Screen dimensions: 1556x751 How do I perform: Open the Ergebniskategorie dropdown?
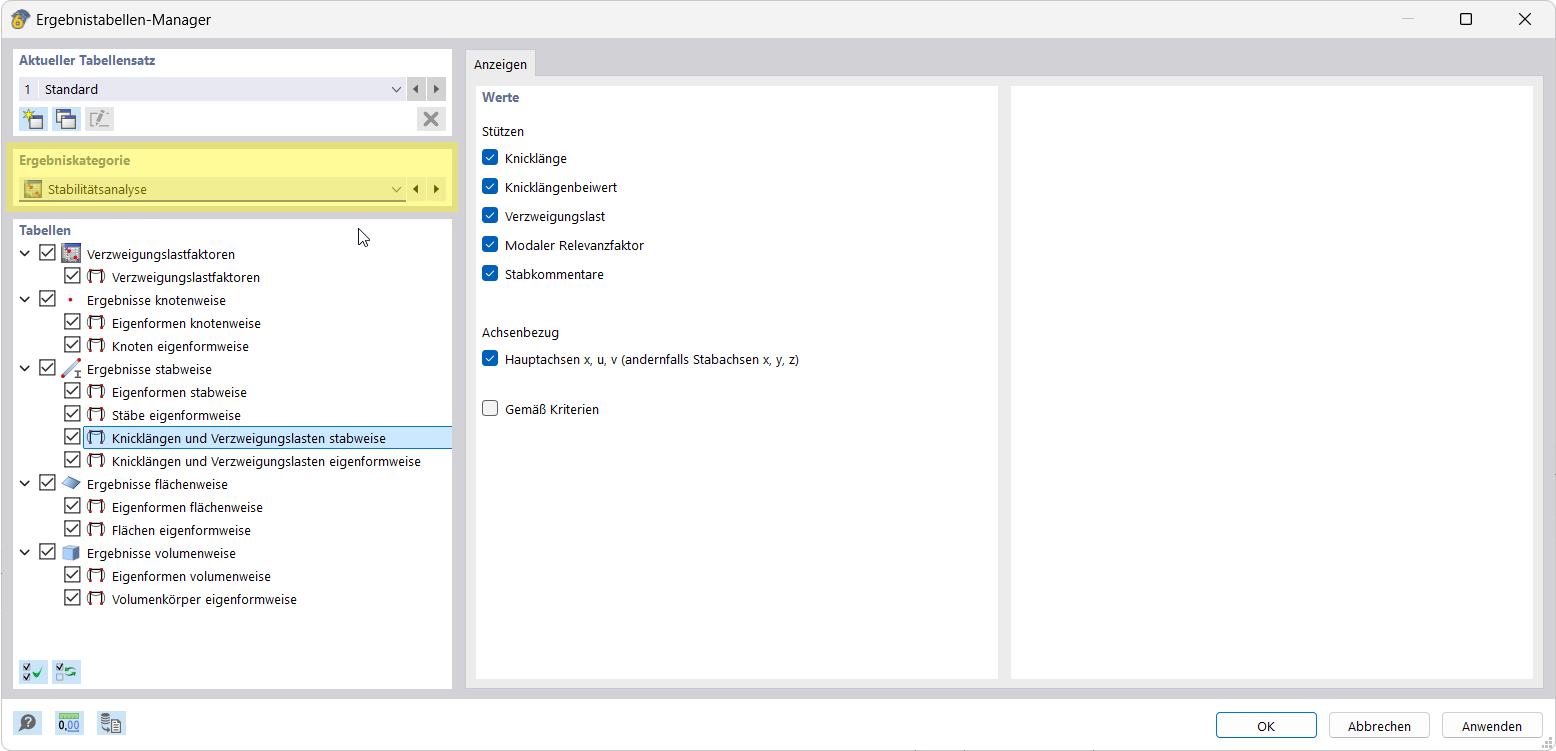point(396,188)
